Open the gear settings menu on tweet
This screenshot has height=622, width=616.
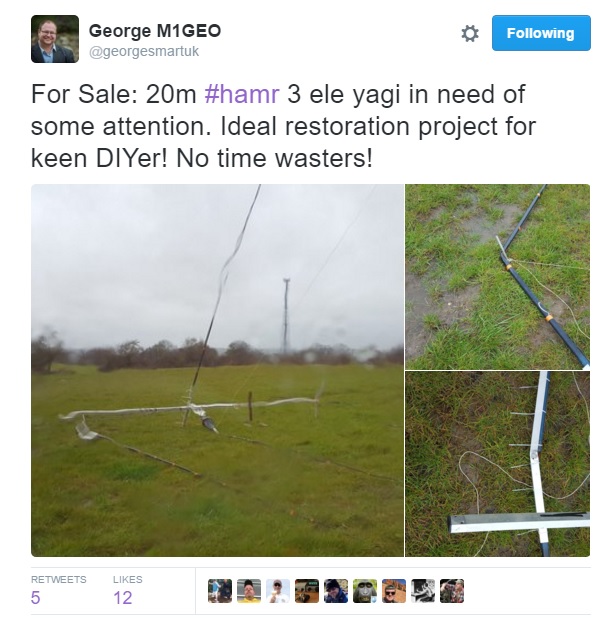[x=470, y=33]
